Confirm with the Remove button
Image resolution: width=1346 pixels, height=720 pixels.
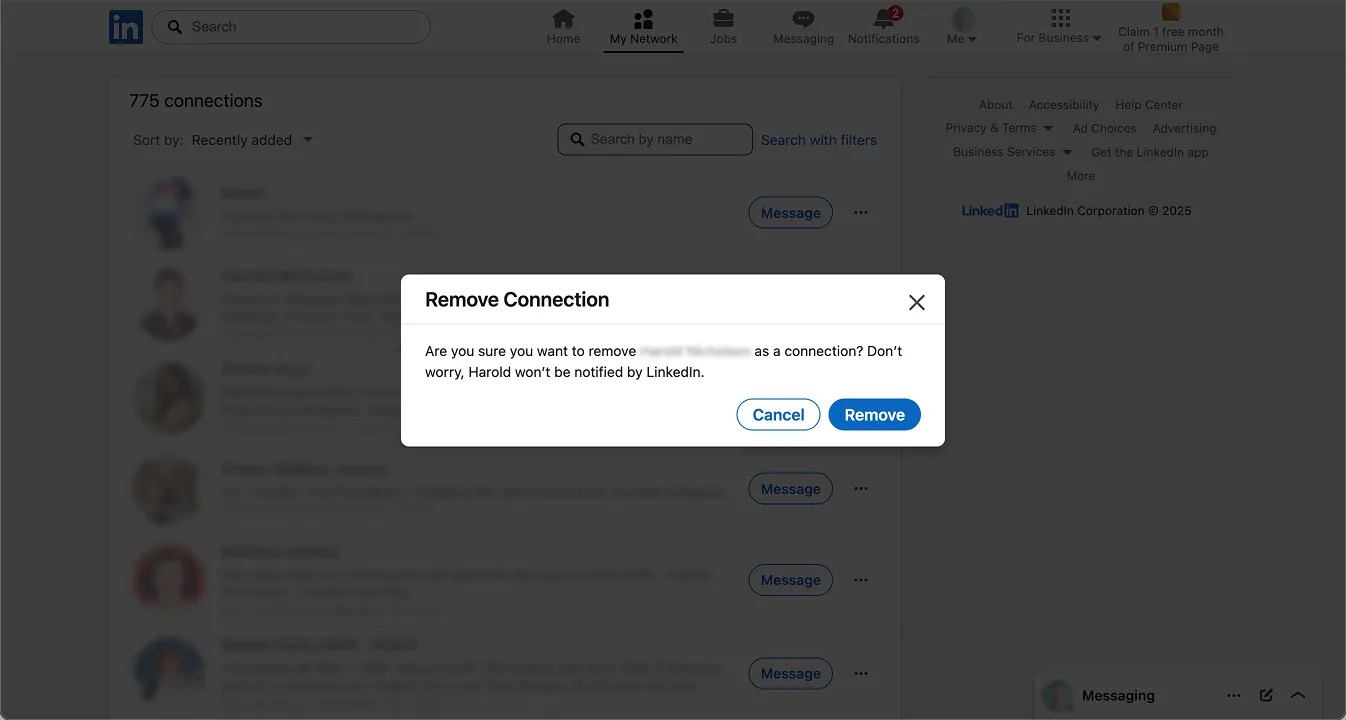tap(874, 414)
